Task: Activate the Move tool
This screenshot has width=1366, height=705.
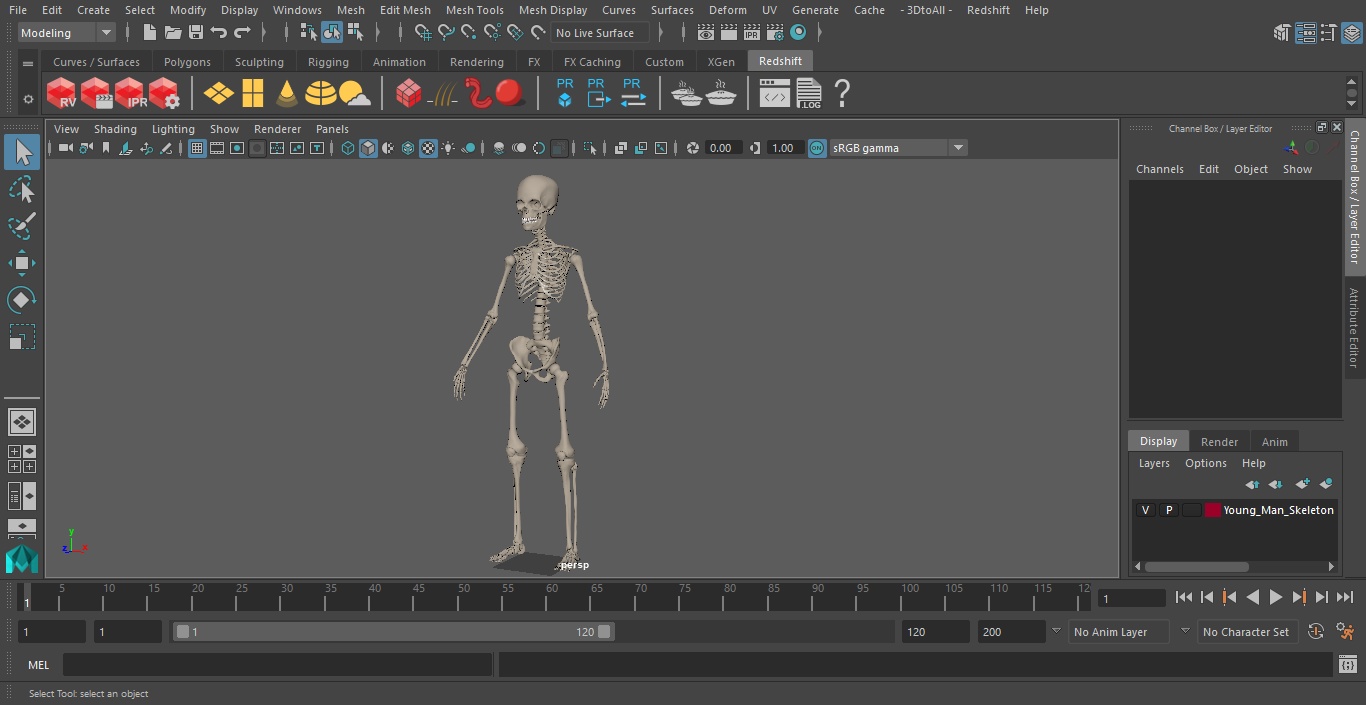Action: point(21,263)
